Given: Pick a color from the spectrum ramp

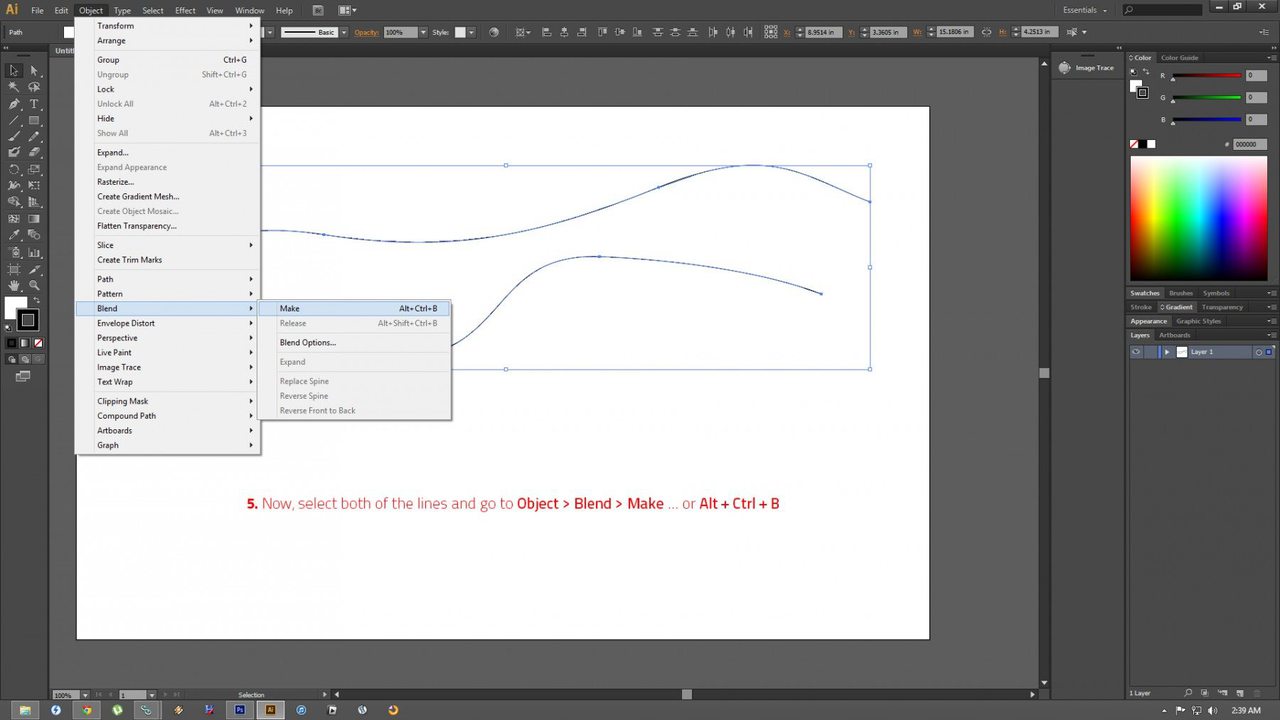Looking at the screenshot, I should (1199, 219).
